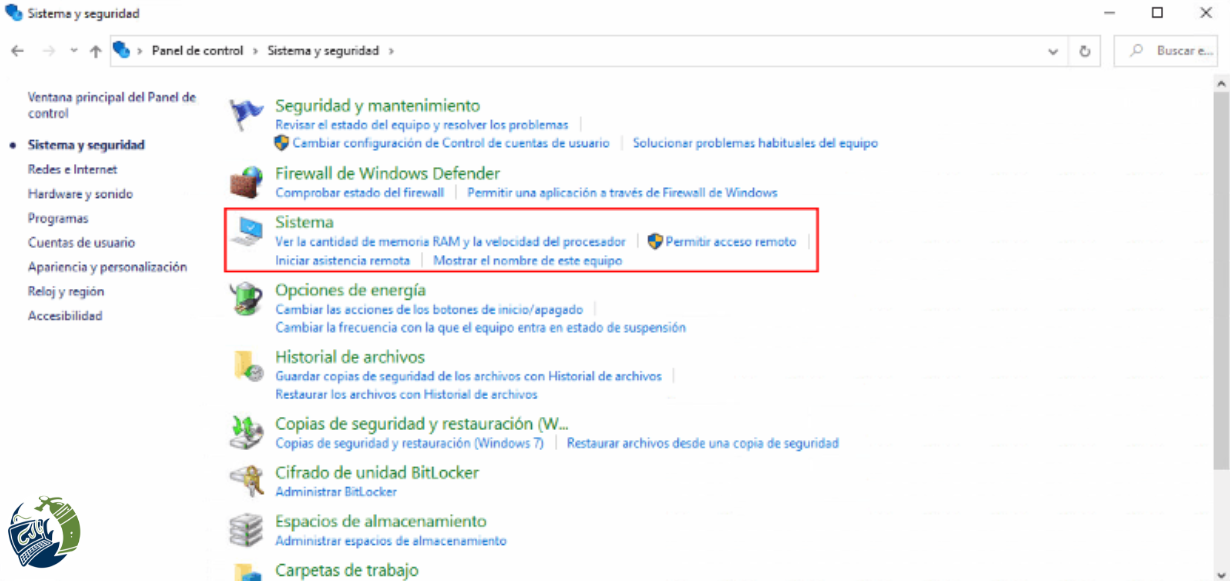Click the Control Panel icon in the address bar
1230x581 pixels.
[122, 50]
